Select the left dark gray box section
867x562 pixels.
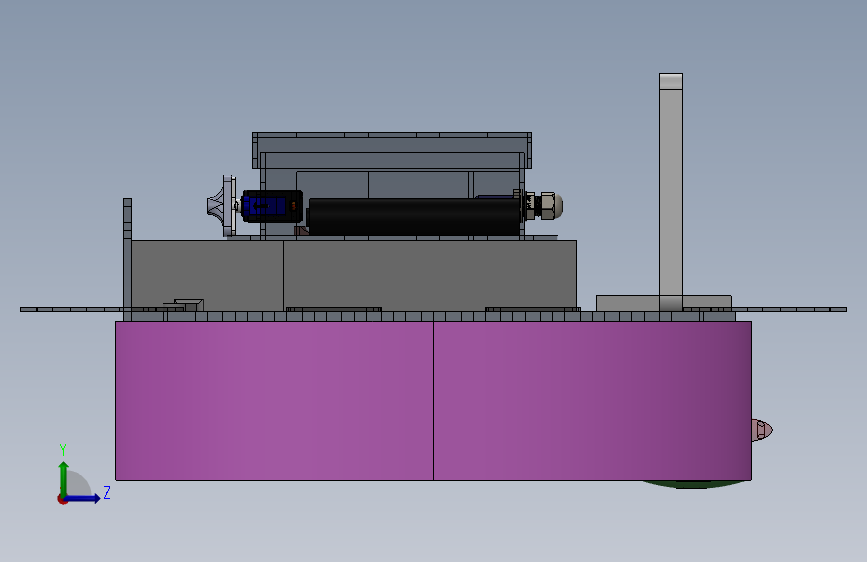point(207,275)
